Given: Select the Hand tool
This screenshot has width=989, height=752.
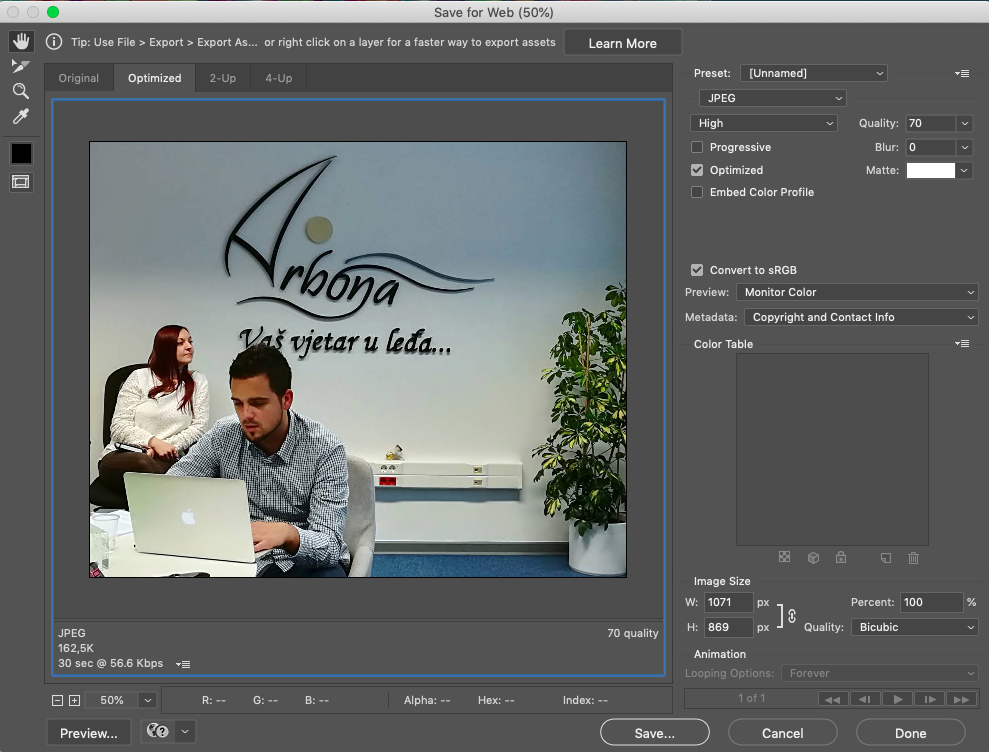Looking at the screenshot, I should point(21,42).
